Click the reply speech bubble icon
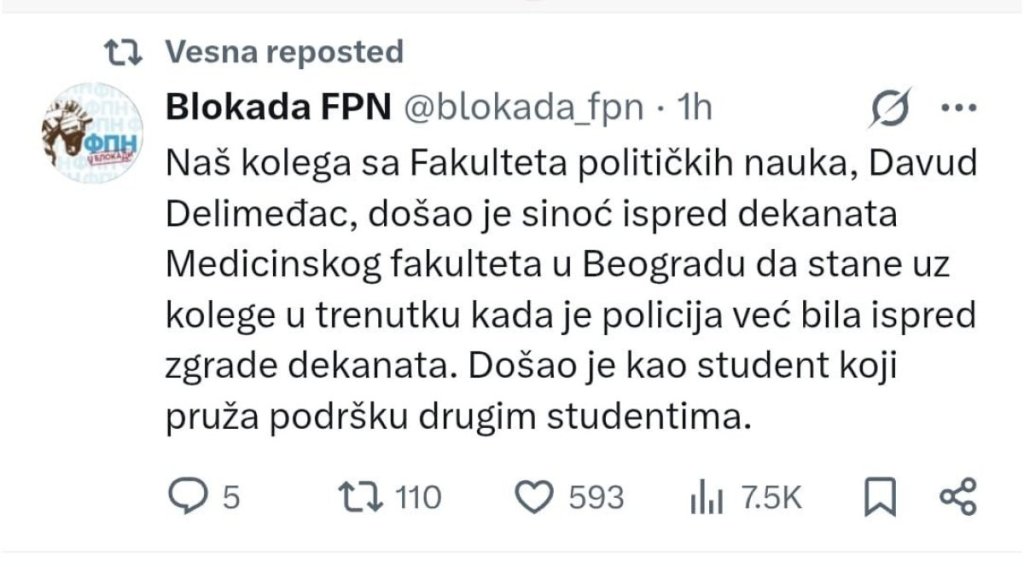1024x567 pixels. point(187,496)
